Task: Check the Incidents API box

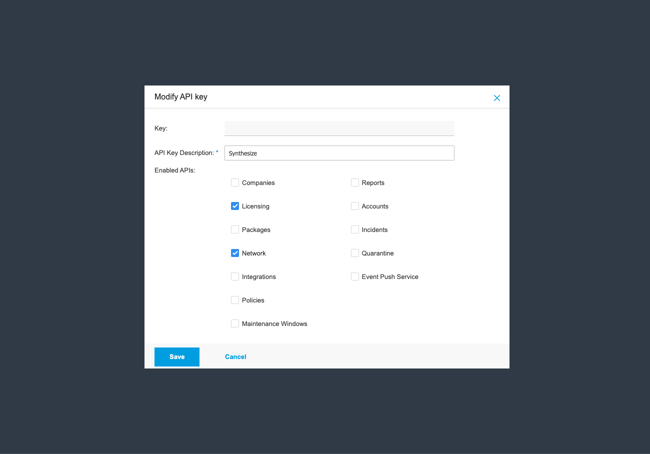Action: click(355, 230)
